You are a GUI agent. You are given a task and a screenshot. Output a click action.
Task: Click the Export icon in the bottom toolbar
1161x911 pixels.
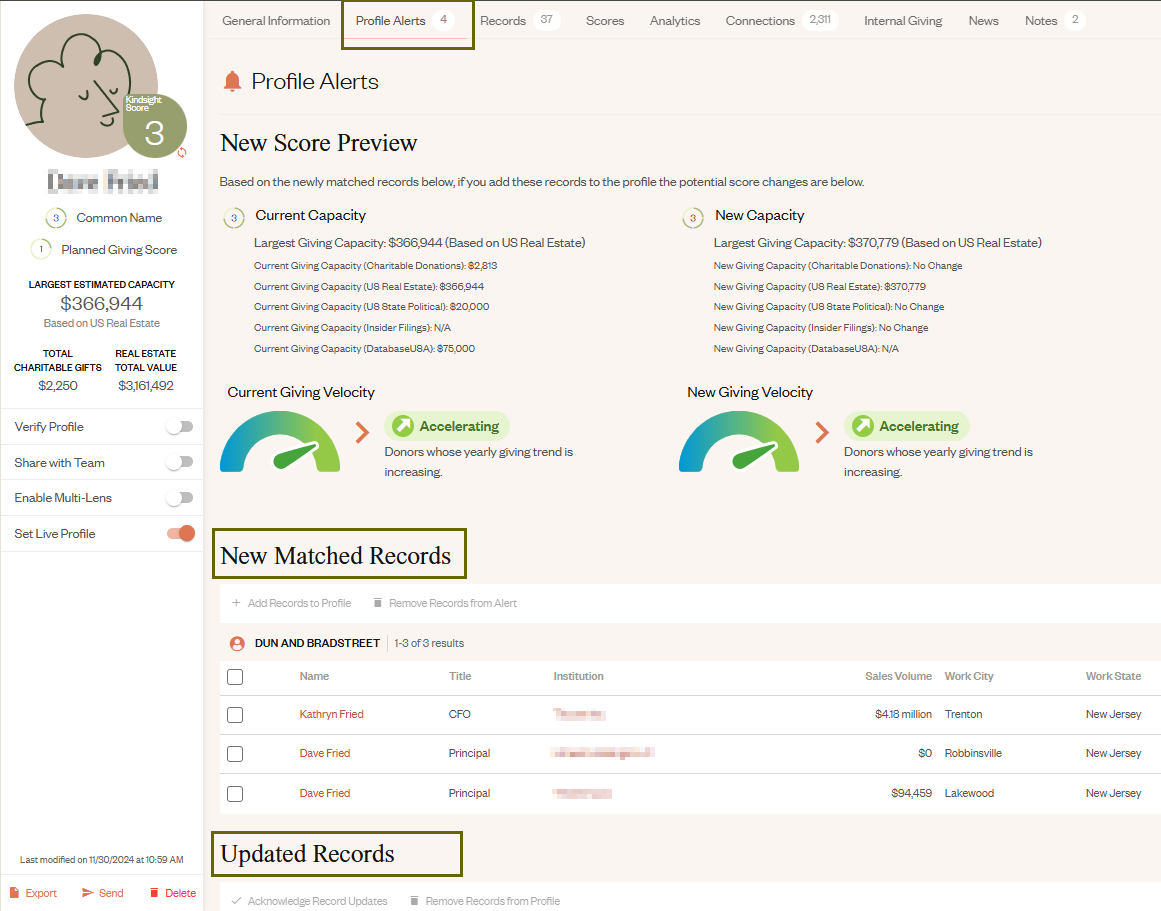tap(17, 893)
